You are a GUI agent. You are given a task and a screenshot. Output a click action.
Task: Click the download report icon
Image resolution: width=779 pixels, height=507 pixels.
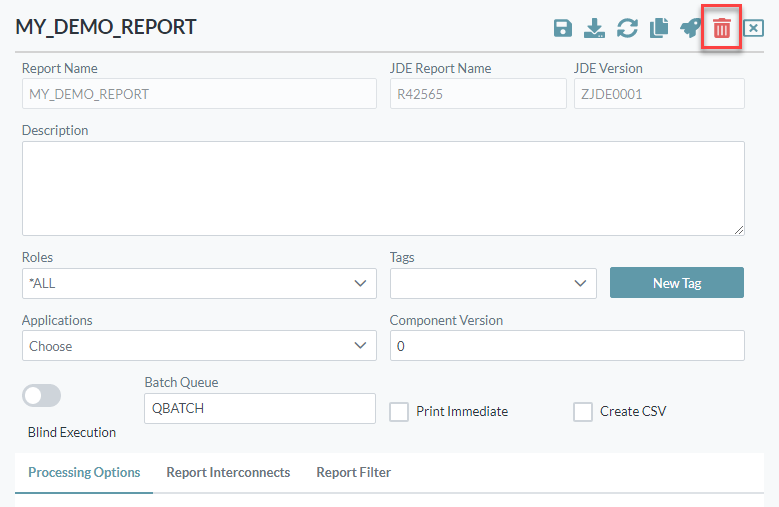pyautogui.click(x=595, y=28)
